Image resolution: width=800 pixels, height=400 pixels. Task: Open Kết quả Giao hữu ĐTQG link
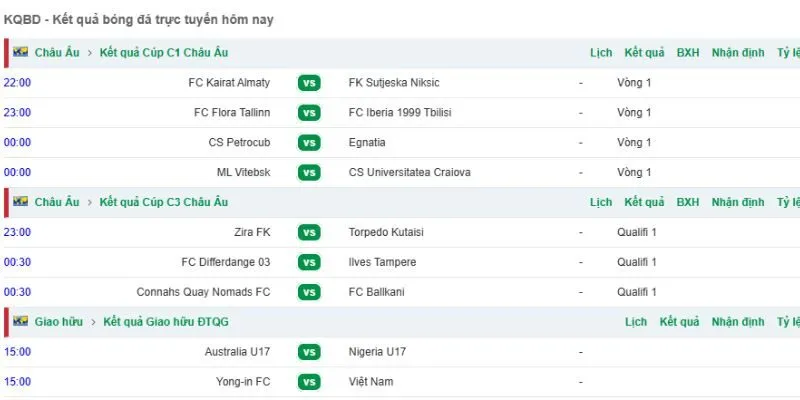166,322
